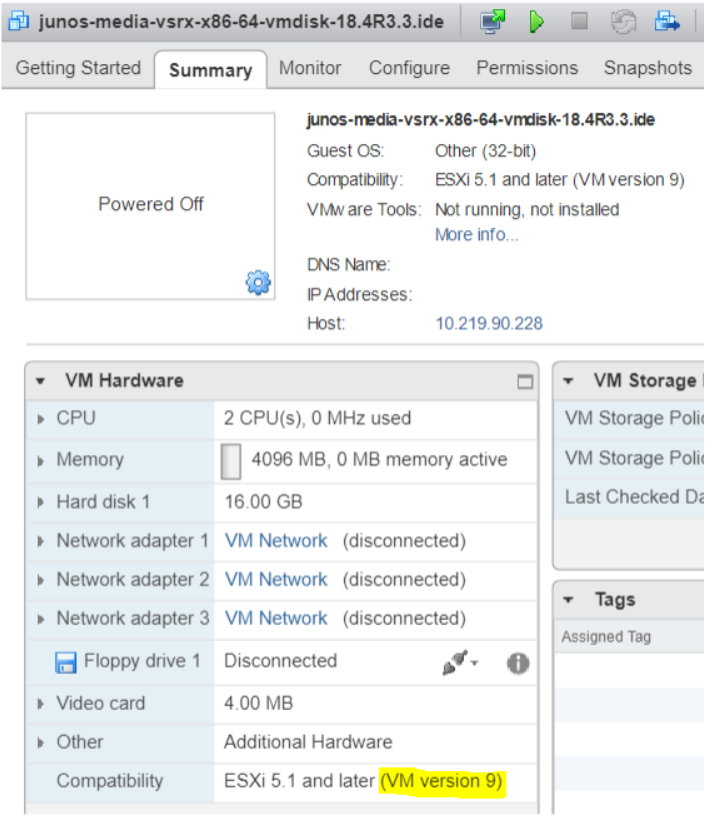The image size is (705, 819).
Task: Collapse the VM Storage panel
Action: click(568, 381)
